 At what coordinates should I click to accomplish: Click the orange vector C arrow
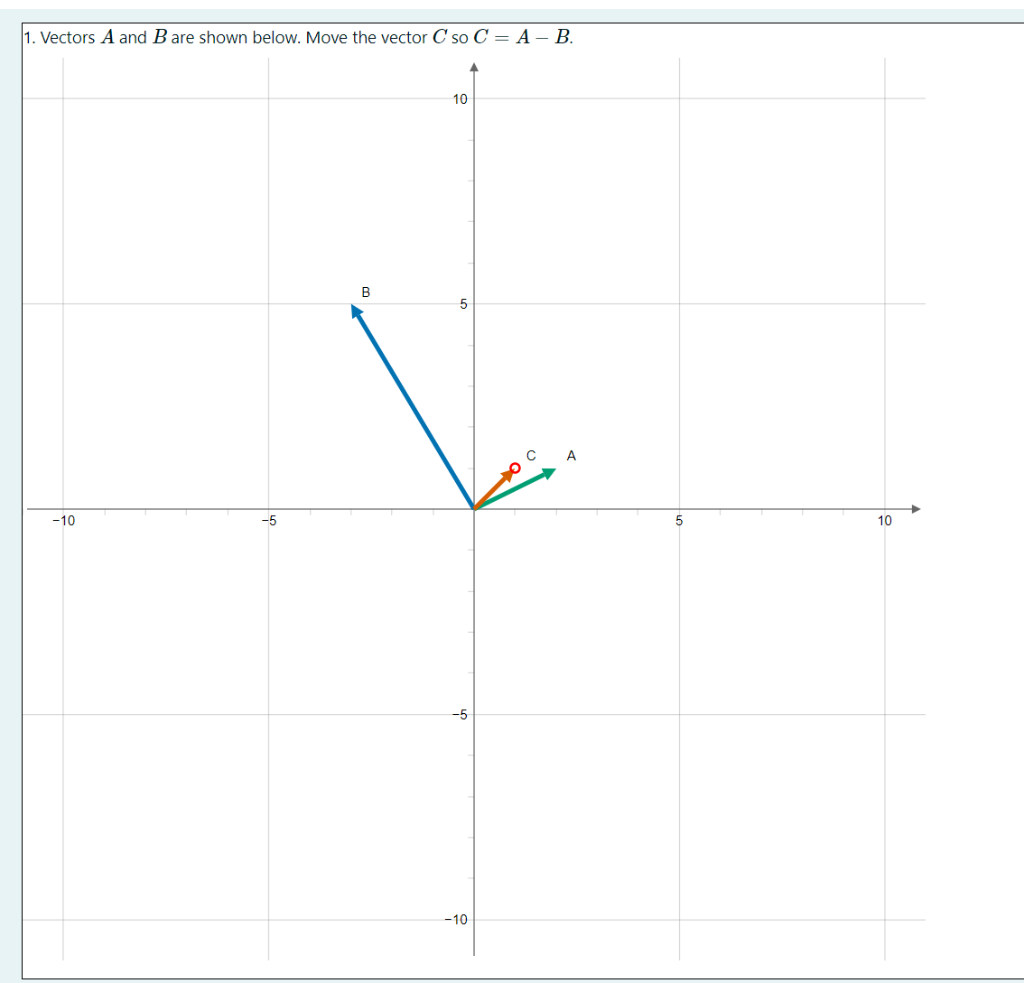pos(497,487)
